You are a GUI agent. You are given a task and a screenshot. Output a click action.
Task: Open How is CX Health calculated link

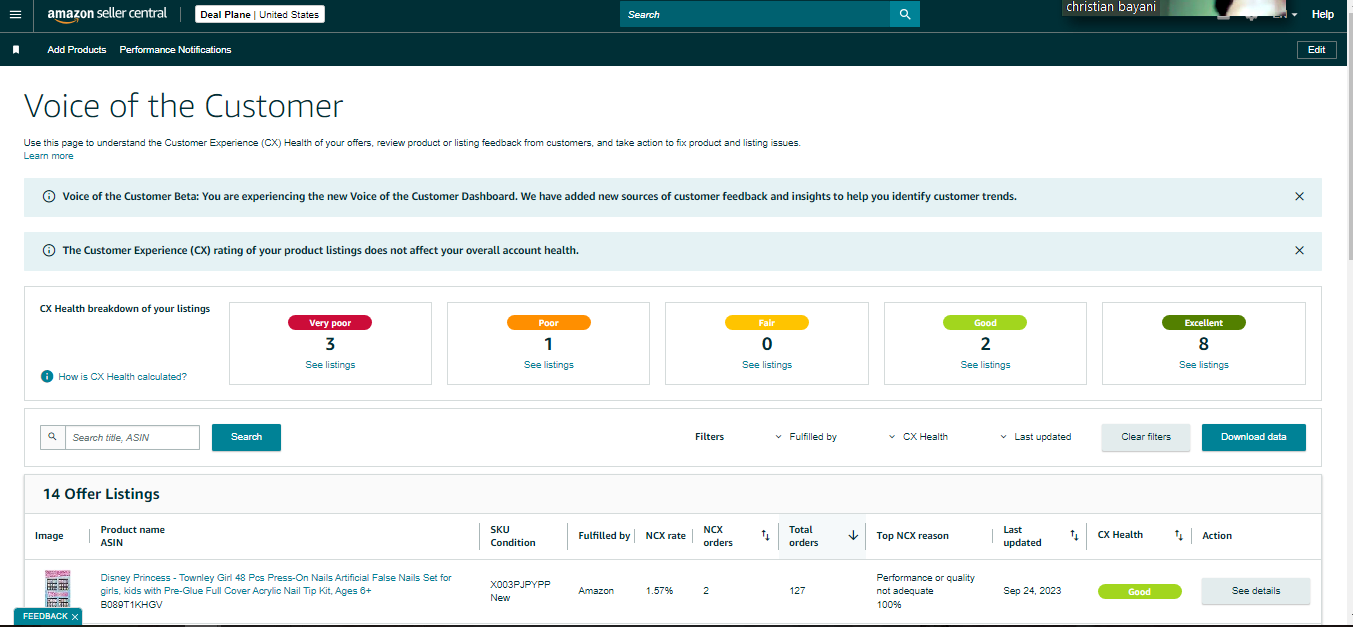tap(123, 377)
